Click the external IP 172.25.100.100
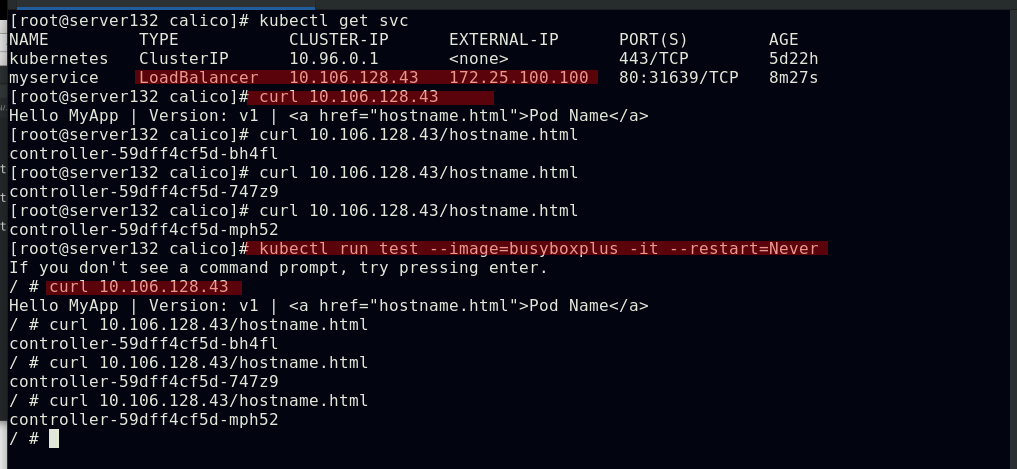The image size is (1017, 469). (x=518, y=78)
